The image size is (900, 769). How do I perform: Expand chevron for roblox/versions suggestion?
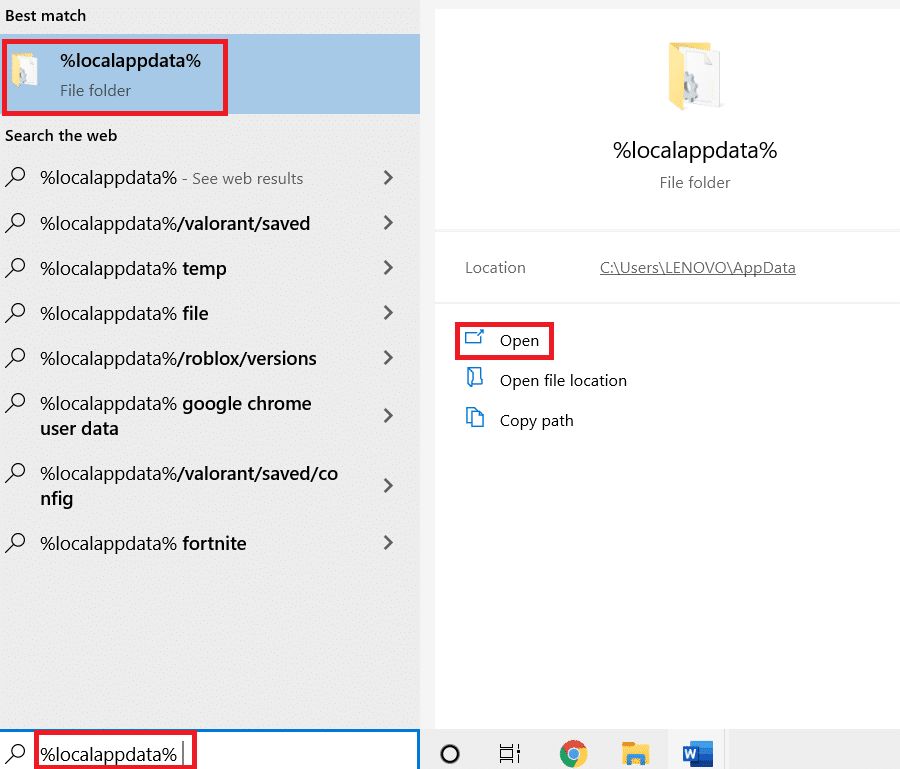(389, 358)
